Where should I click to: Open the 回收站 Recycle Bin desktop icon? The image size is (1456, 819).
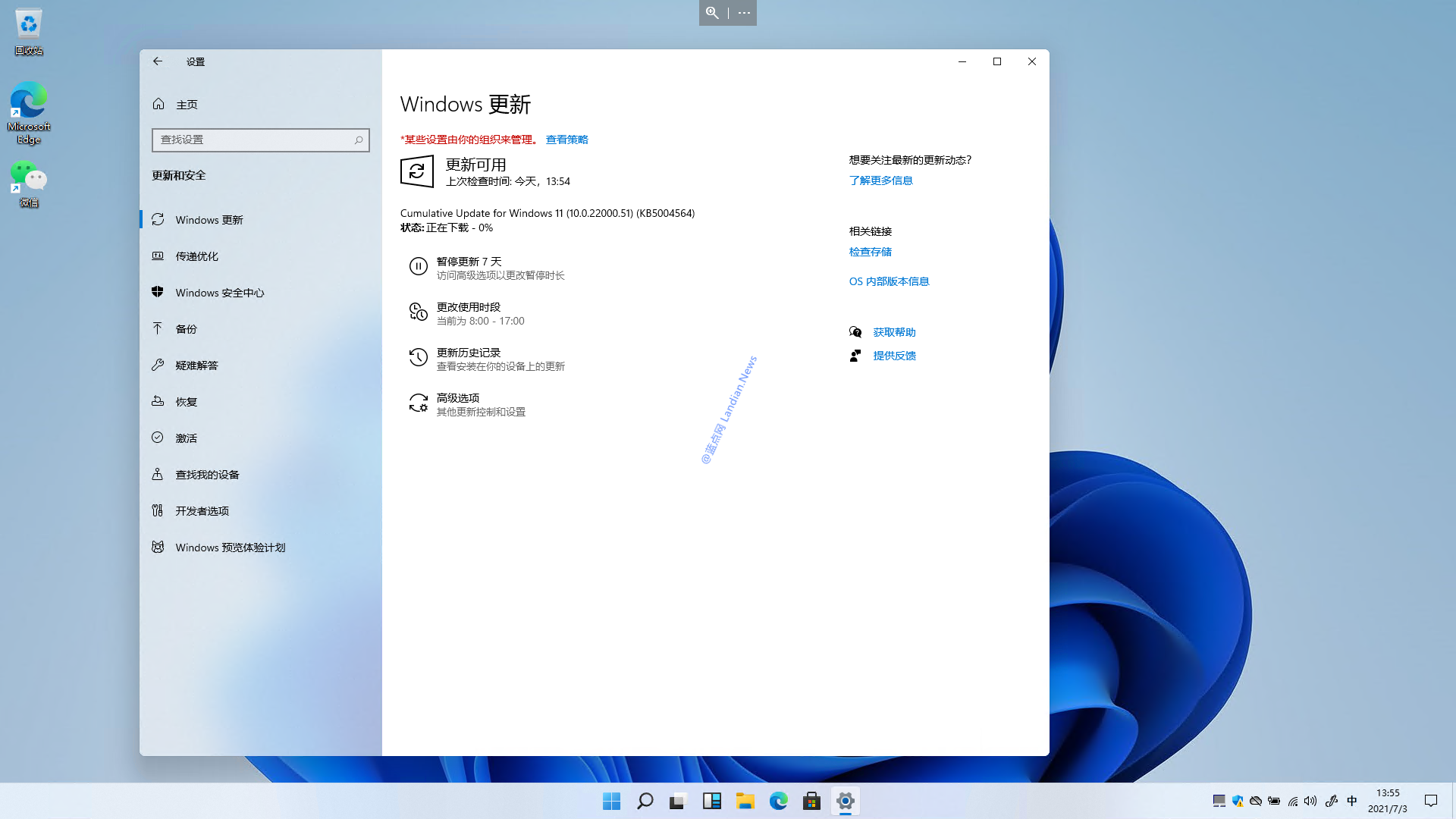click(29, 32)
